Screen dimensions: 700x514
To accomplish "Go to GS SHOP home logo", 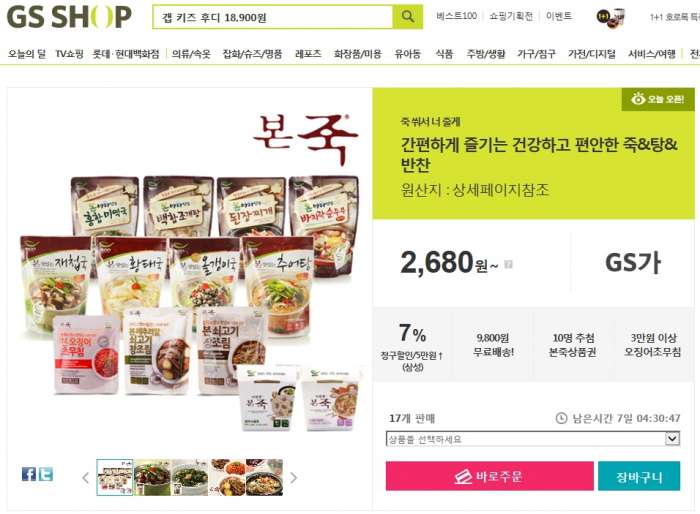I will [x=69, y=17].
